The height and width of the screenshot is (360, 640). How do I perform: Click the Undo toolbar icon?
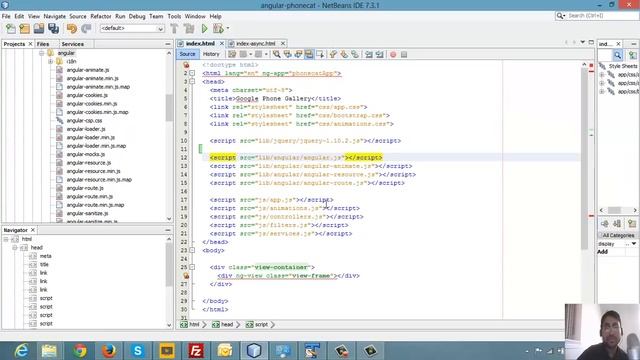[72, 29]
